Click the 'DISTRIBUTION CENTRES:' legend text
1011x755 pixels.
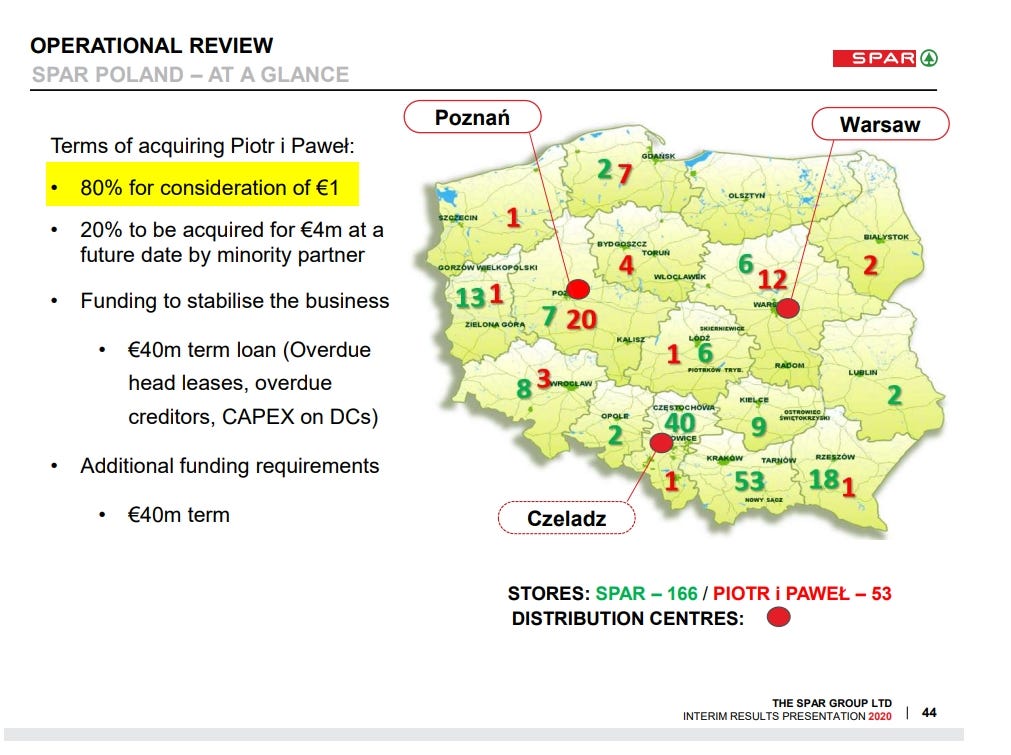[627, 618]
